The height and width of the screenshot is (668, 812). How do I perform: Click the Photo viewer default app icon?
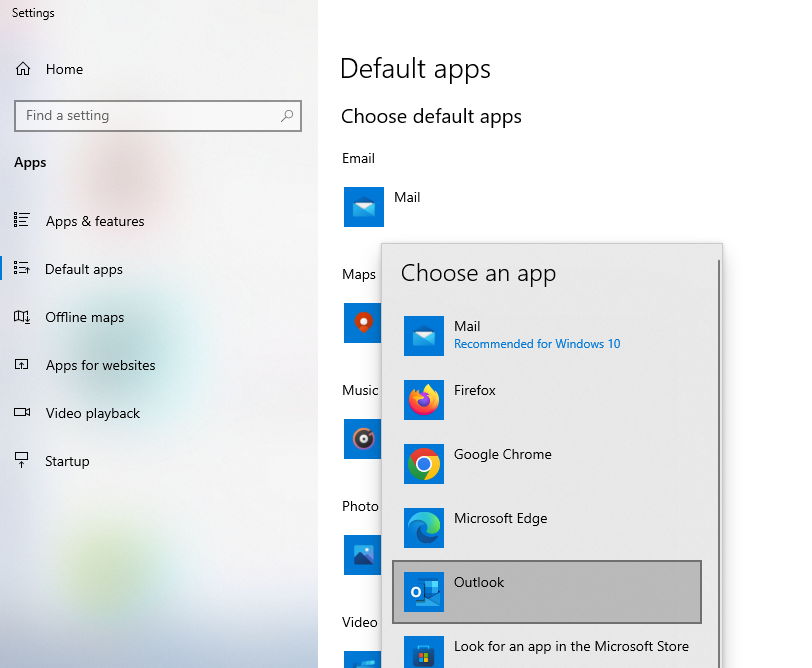(362, 555)
